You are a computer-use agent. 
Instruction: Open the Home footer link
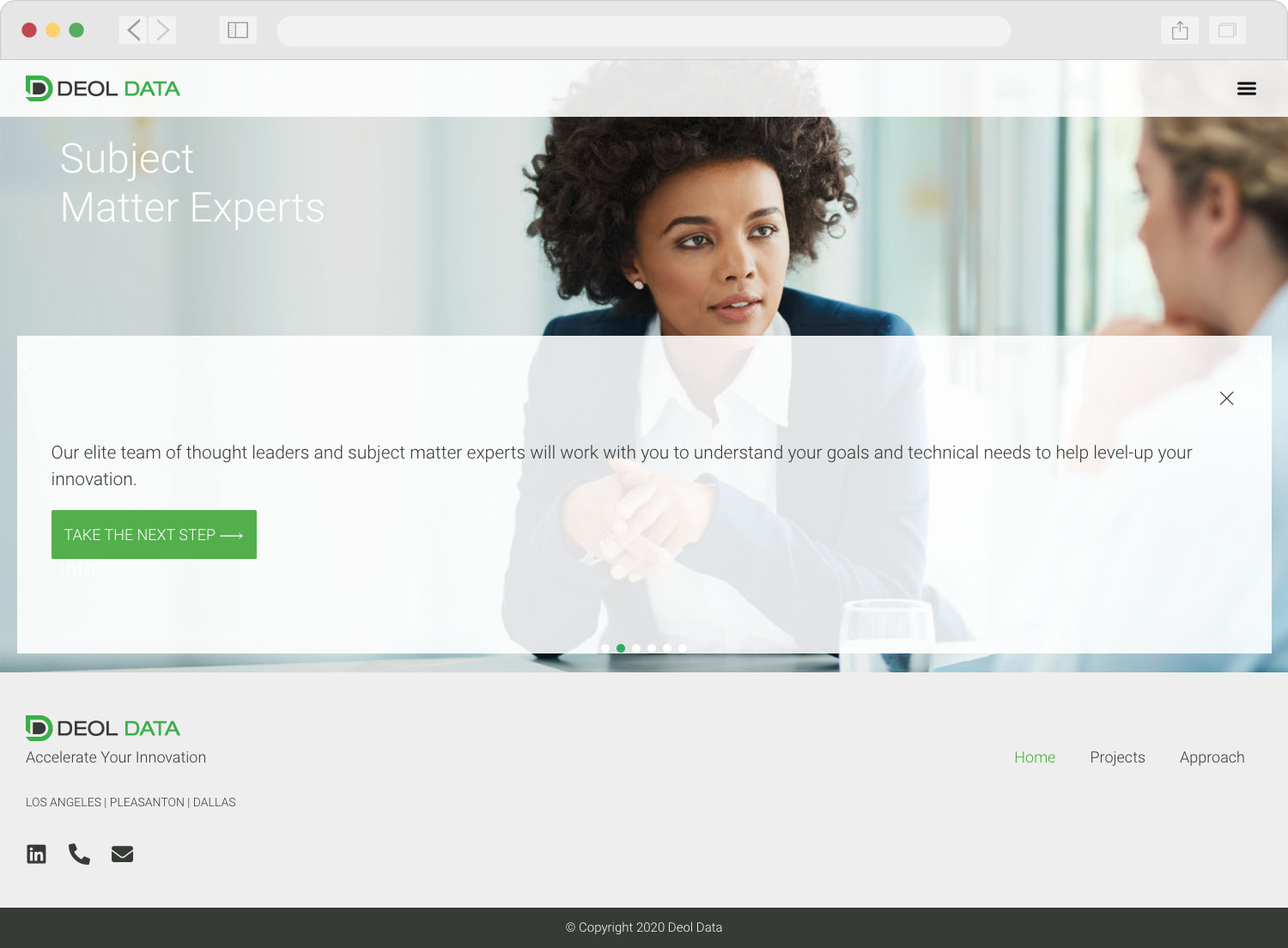coord(1035,757)
